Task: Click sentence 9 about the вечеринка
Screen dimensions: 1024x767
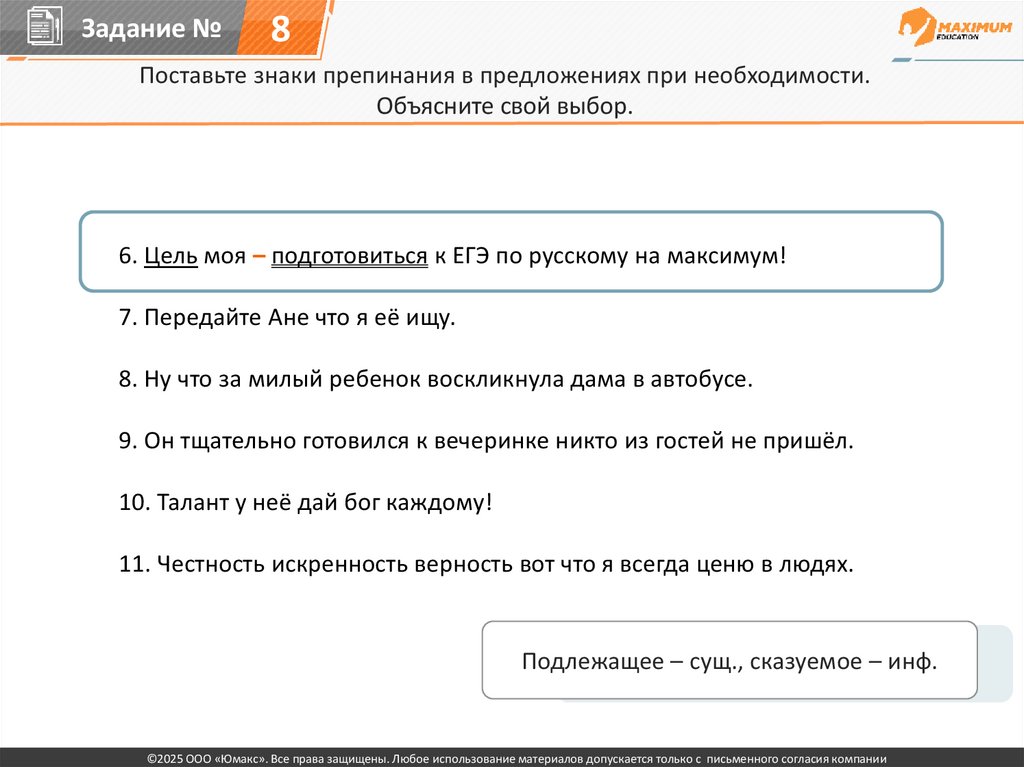Action: (x=487, y=441)
